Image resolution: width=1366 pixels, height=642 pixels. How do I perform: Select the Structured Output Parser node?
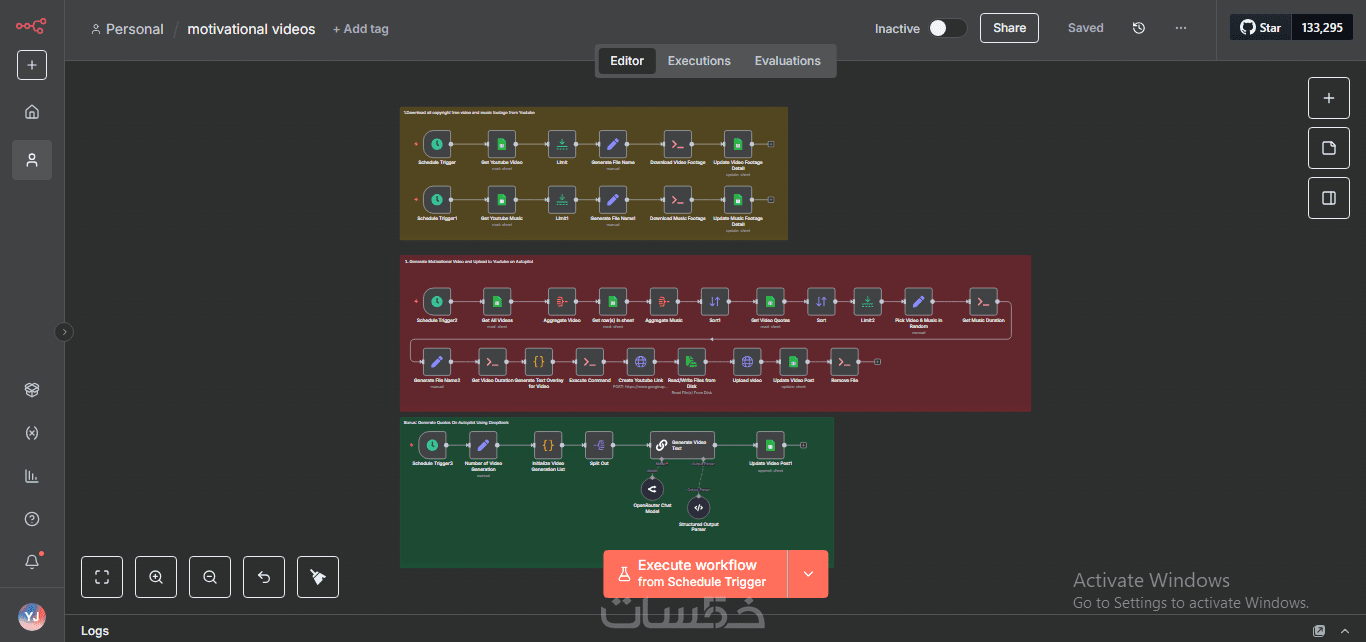[x=698, y=508]
